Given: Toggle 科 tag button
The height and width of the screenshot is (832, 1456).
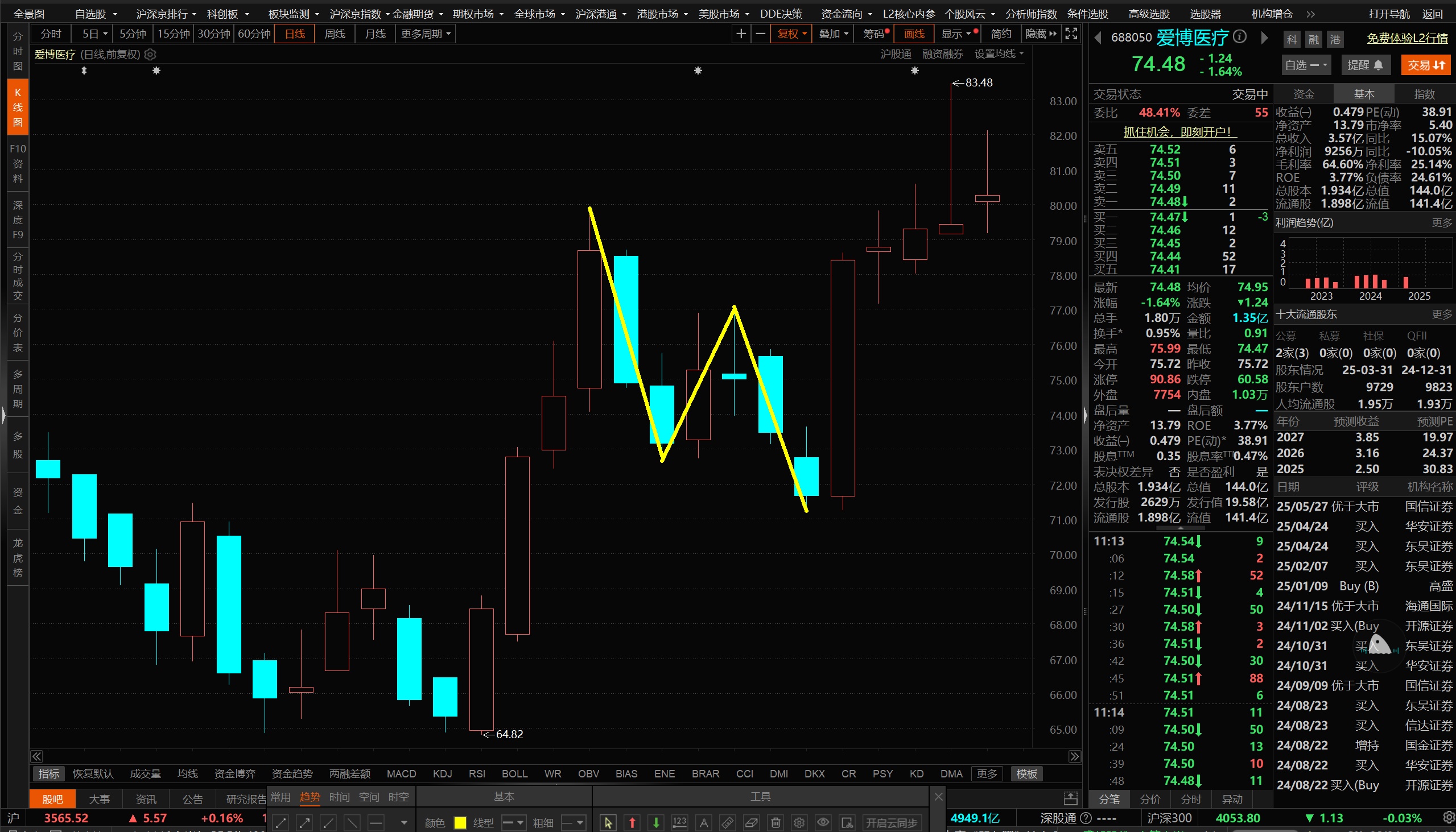Looking at the screenshot, I should pos(1292,39).
